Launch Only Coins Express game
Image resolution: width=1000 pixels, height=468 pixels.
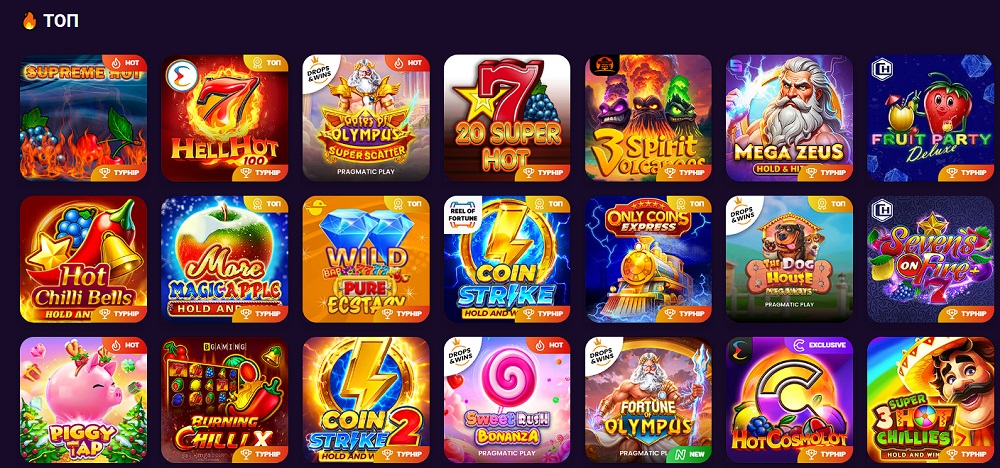point(649,259)
